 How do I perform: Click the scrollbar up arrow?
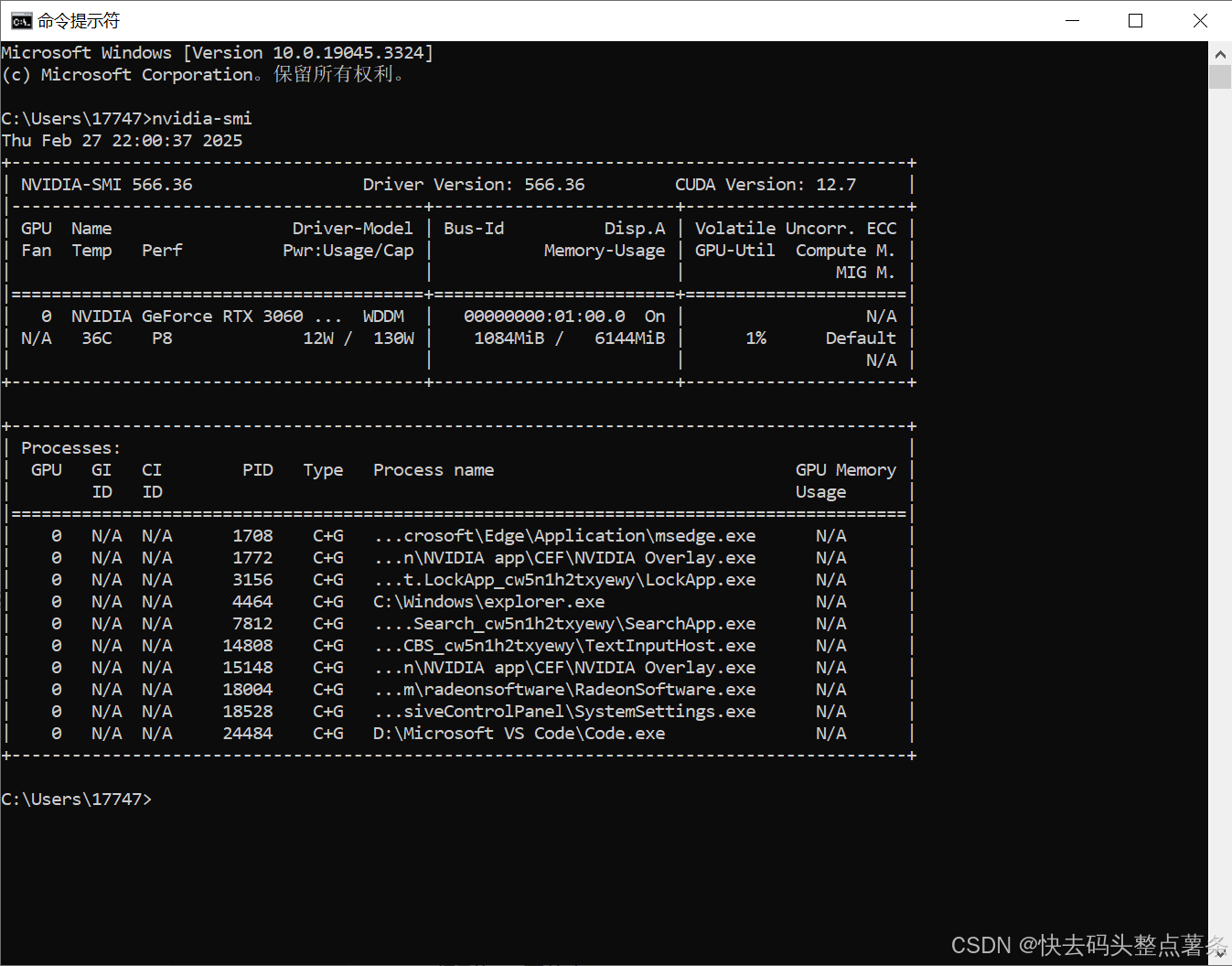[1220, 53]
